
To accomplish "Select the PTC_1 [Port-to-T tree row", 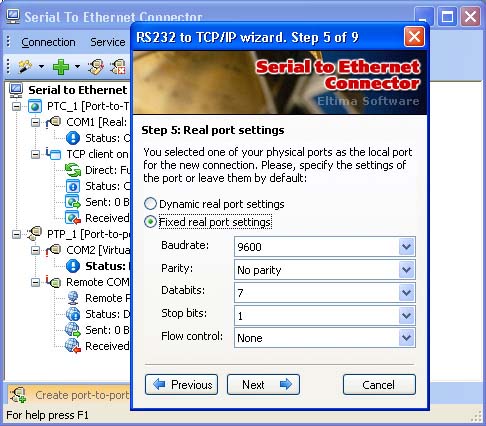I will (x=88, y=106).
